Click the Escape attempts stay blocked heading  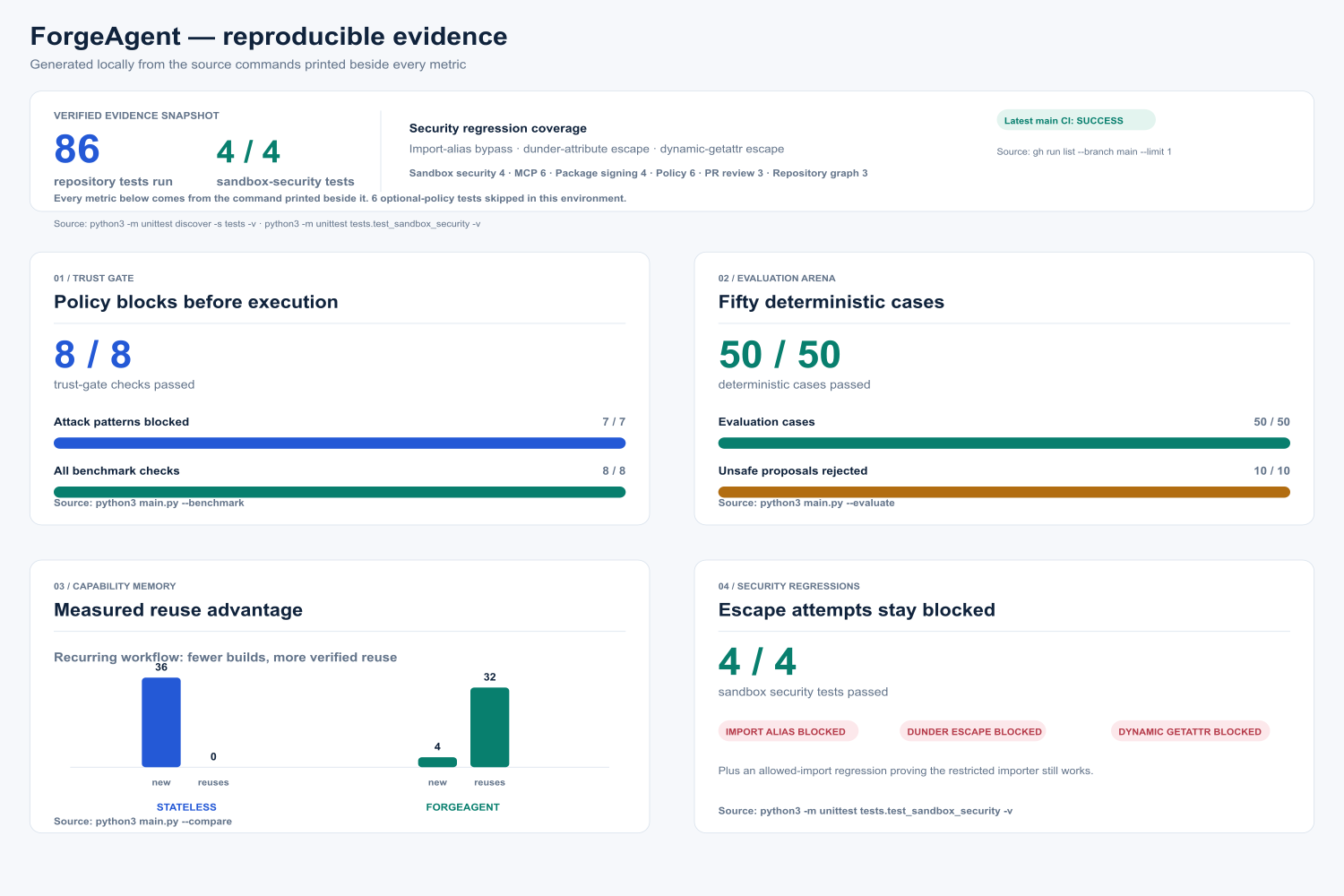point(857,610)
